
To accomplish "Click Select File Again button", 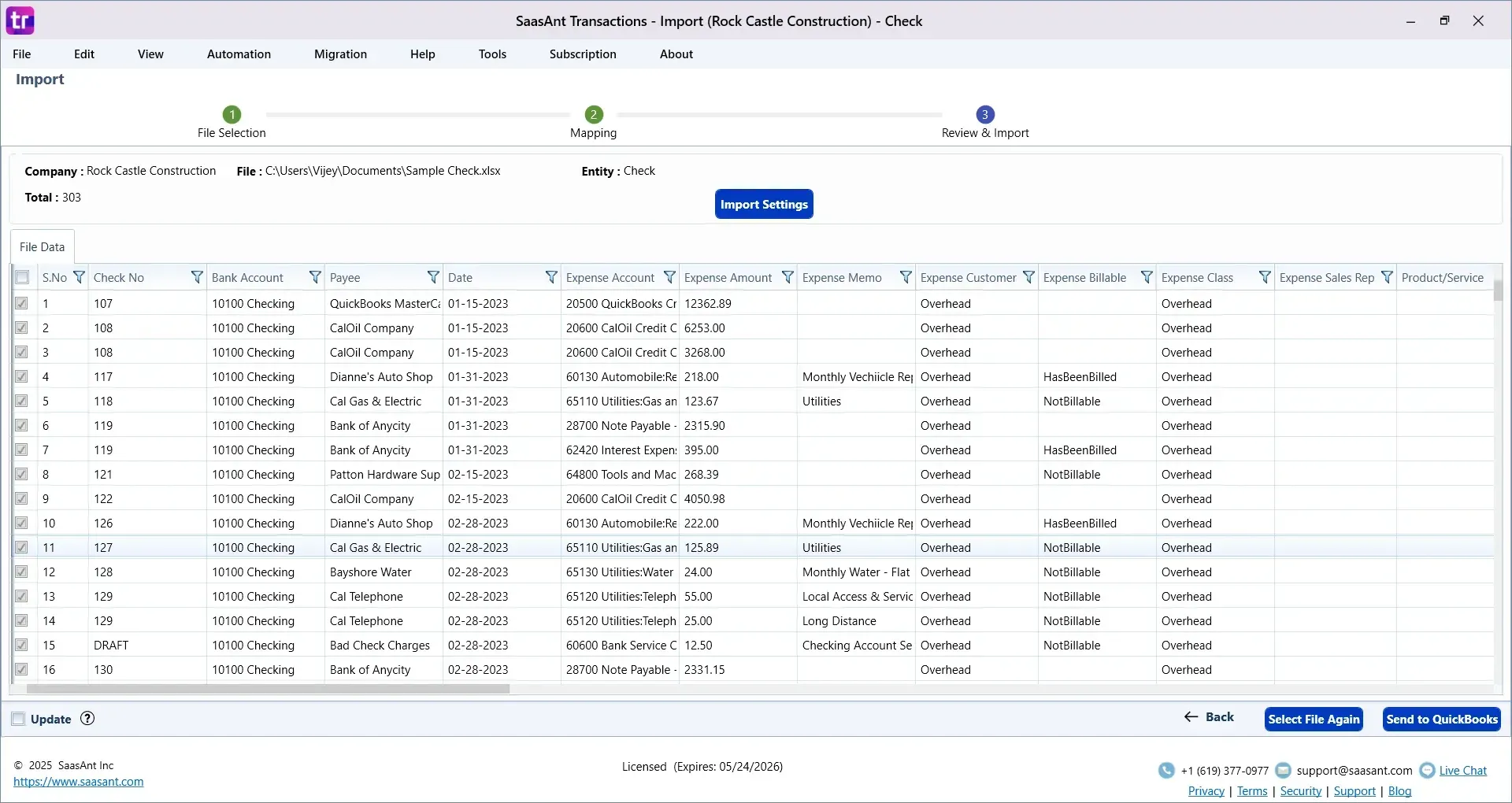I will click(x=1314, y=719).
